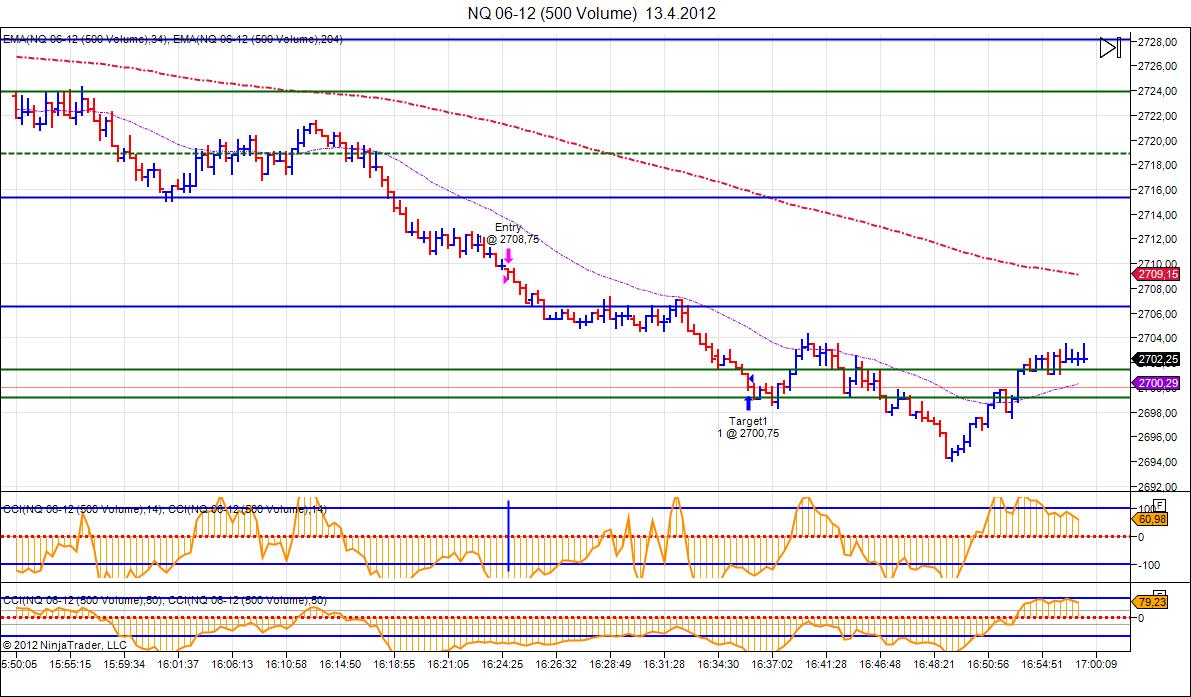Click the -100 label on CCI 14 axis

click(1146, 565)
